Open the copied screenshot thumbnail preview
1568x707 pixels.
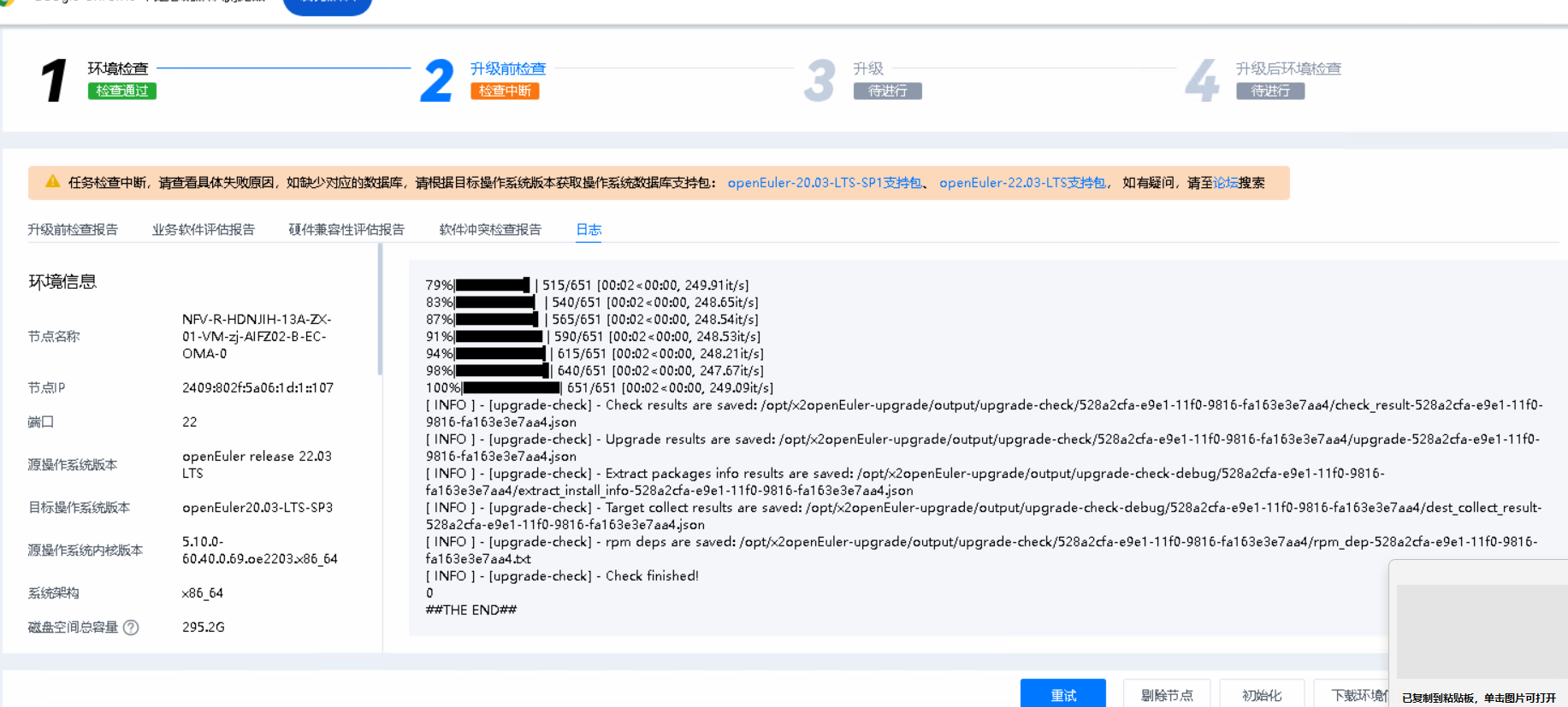tap(1482, 632)
